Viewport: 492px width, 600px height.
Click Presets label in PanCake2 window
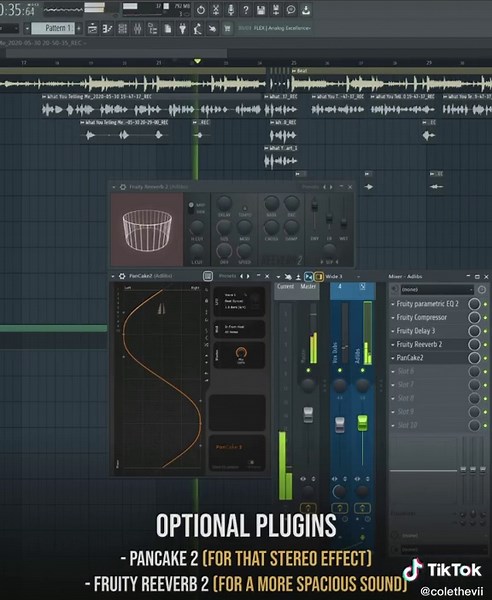(x=227, y=276)
